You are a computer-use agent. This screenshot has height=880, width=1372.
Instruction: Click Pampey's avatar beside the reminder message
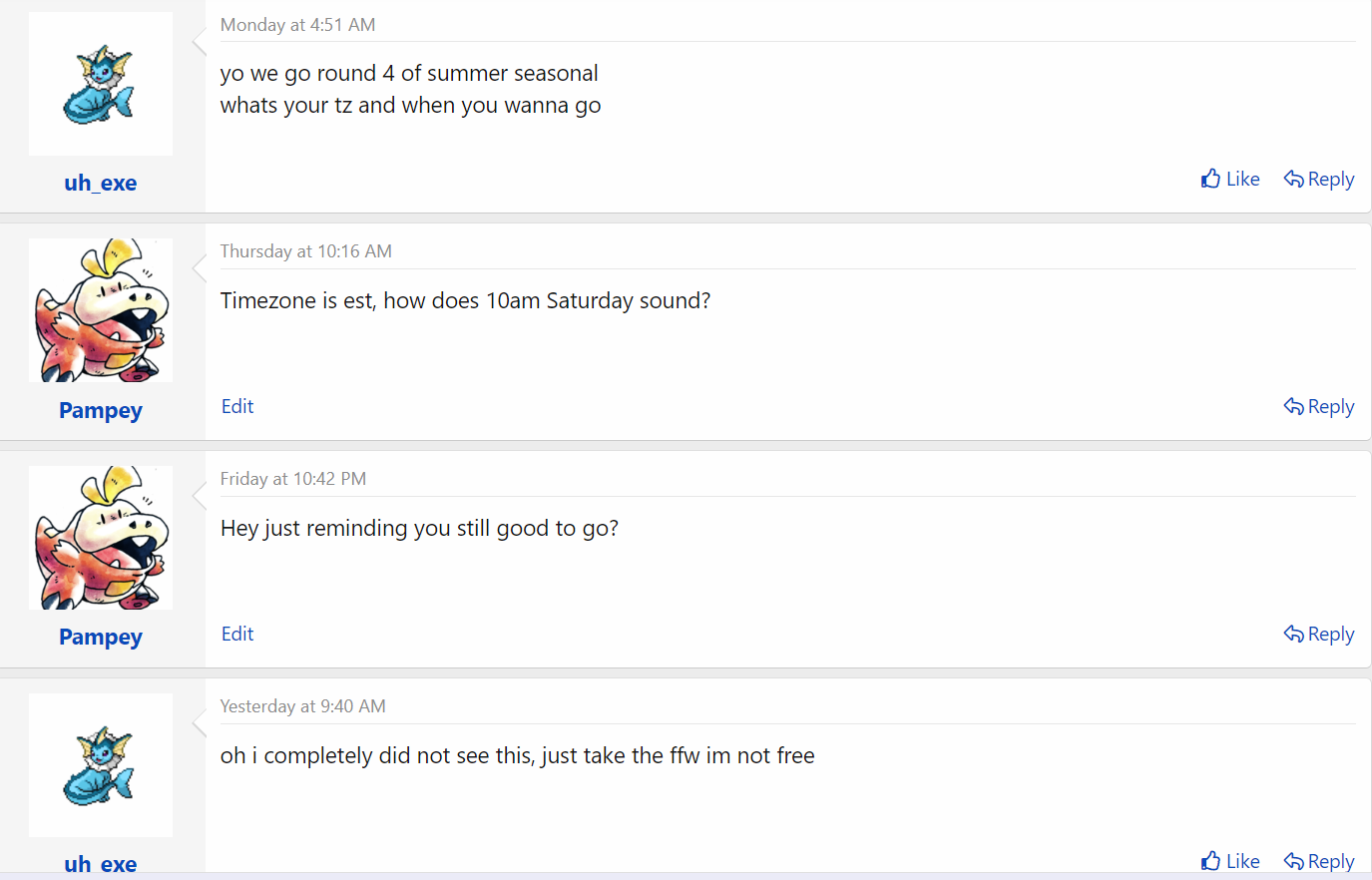tap(100, 538)
